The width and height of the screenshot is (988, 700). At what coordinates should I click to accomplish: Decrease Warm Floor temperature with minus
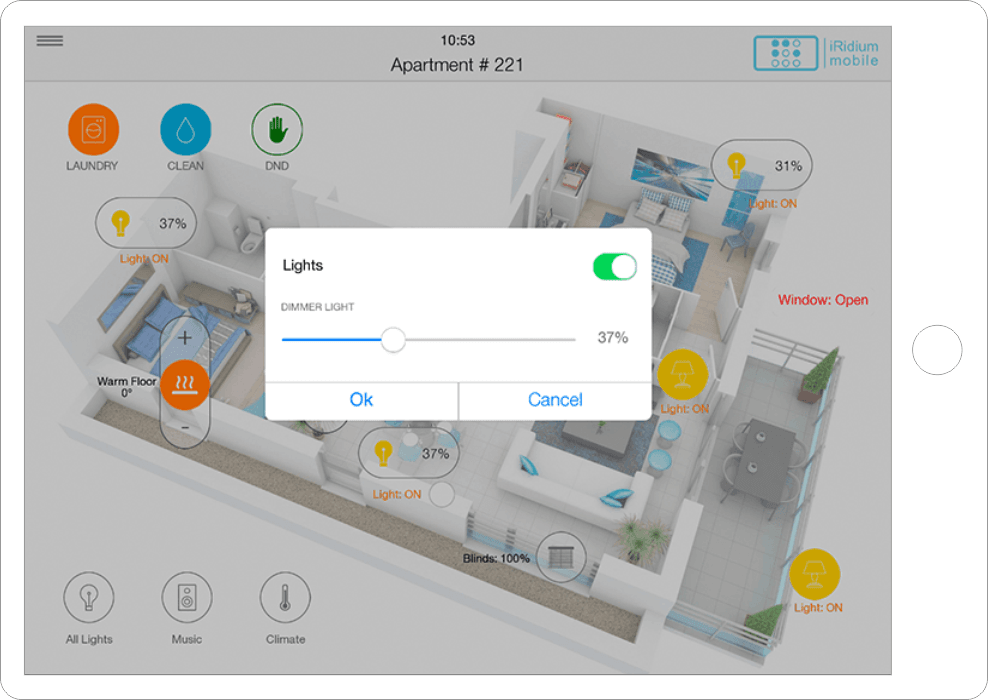(x=185, y=428)
